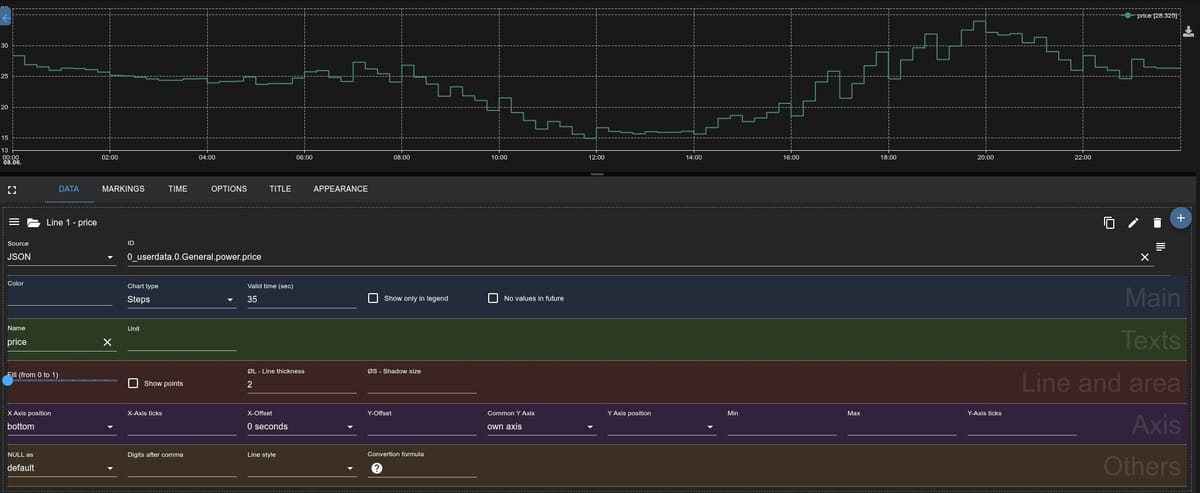Edit line name with the pencil icon

pos(1133,222)
